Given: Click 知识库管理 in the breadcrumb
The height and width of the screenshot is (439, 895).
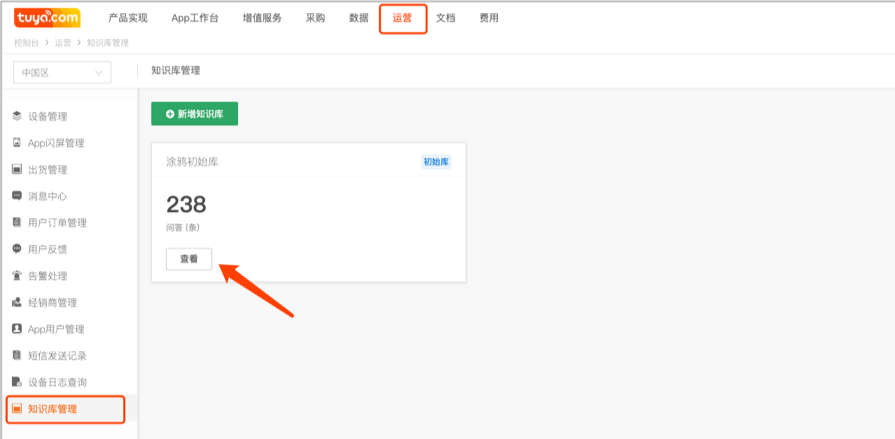Looking at the screenshot, I should pos(107,43).
